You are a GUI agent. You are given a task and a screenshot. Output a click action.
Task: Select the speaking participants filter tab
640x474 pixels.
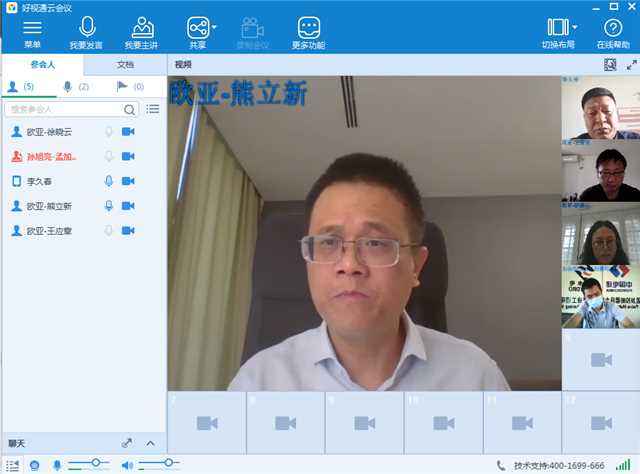(x=75, y=87)
